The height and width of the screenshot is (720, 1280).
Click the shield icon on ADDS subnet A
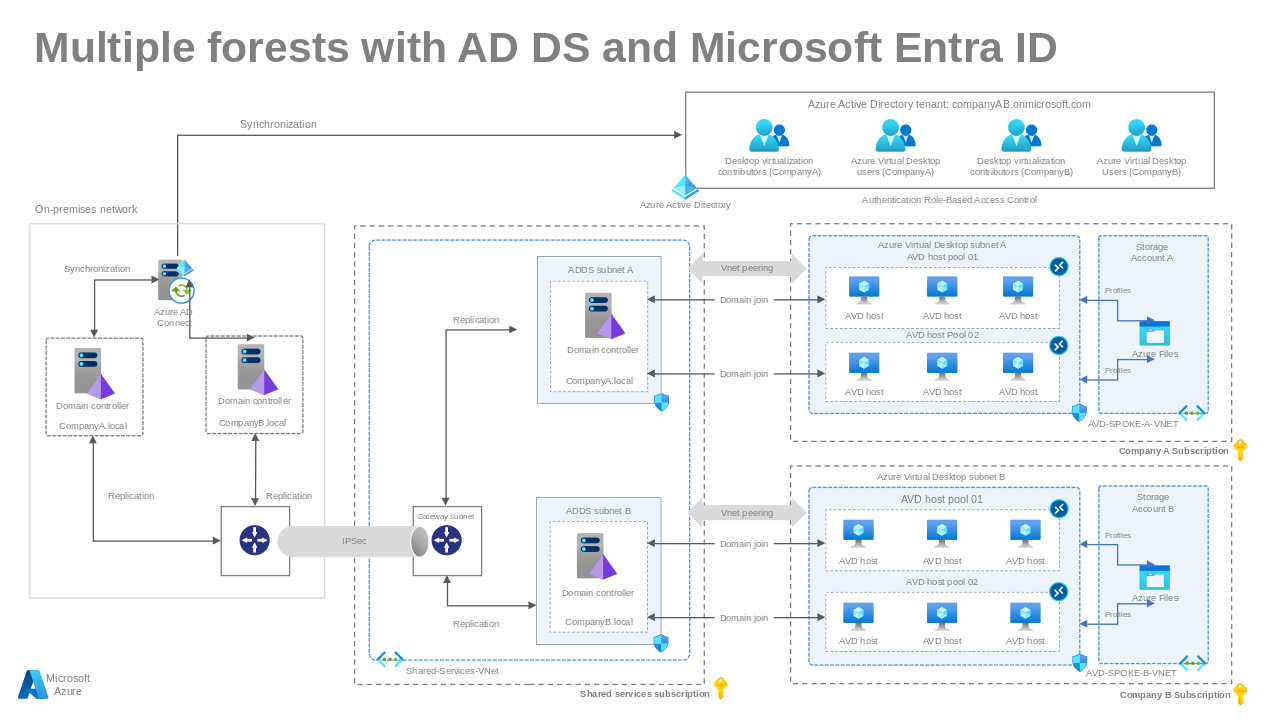coord(661,402)
